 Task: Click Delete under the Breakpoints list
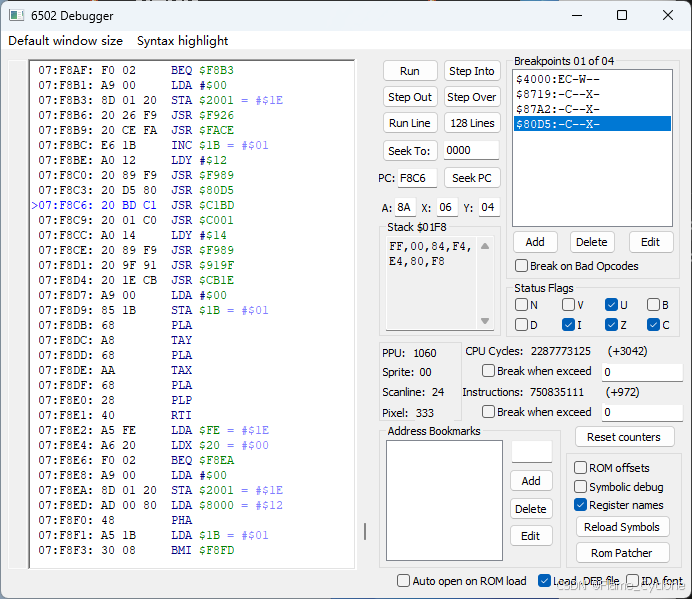592,242
